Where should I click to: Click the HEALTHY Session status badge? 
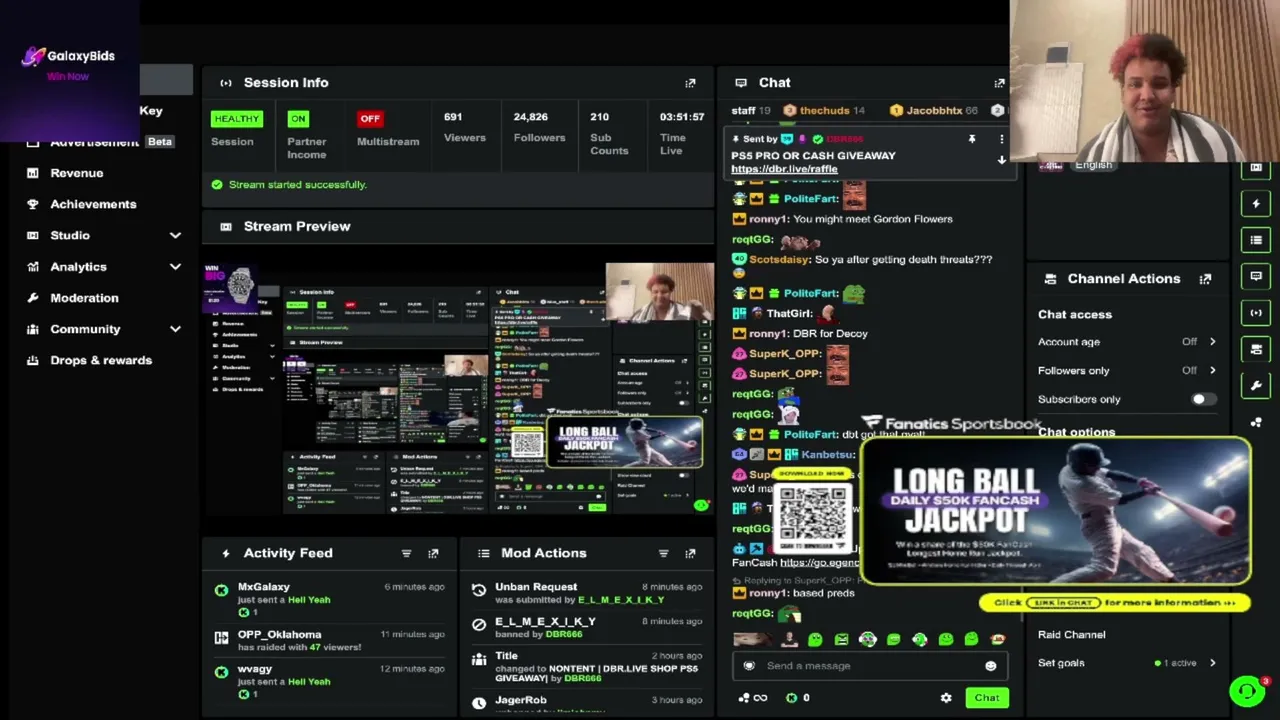click(x=236, y=119)
